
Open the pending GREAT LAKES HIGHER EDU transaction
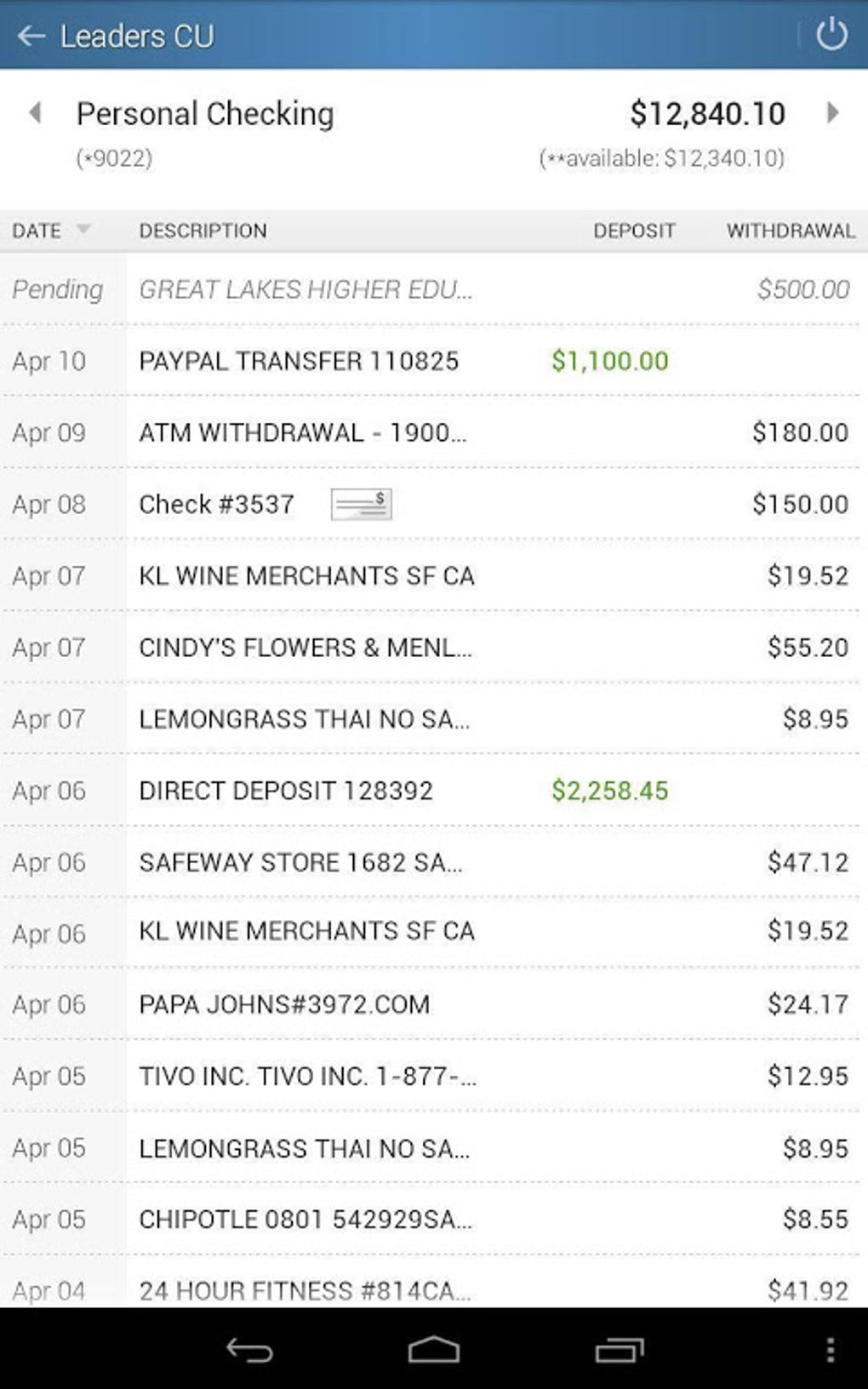click(x=306, y=289)
